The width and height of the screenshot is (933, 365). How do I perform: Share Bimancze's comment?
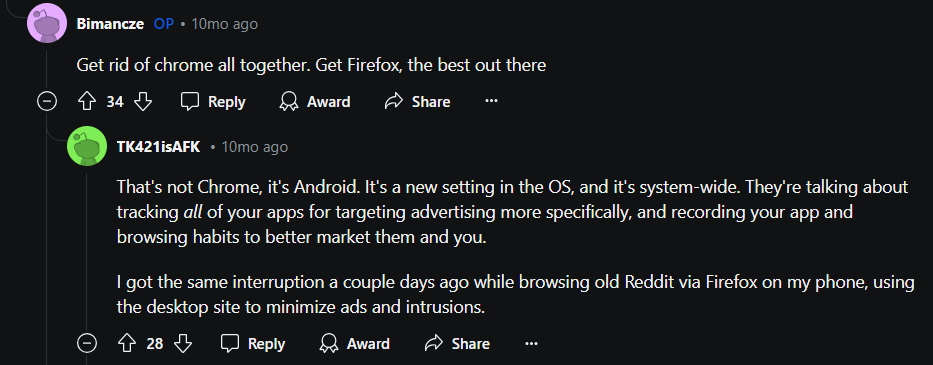point(417,102)
